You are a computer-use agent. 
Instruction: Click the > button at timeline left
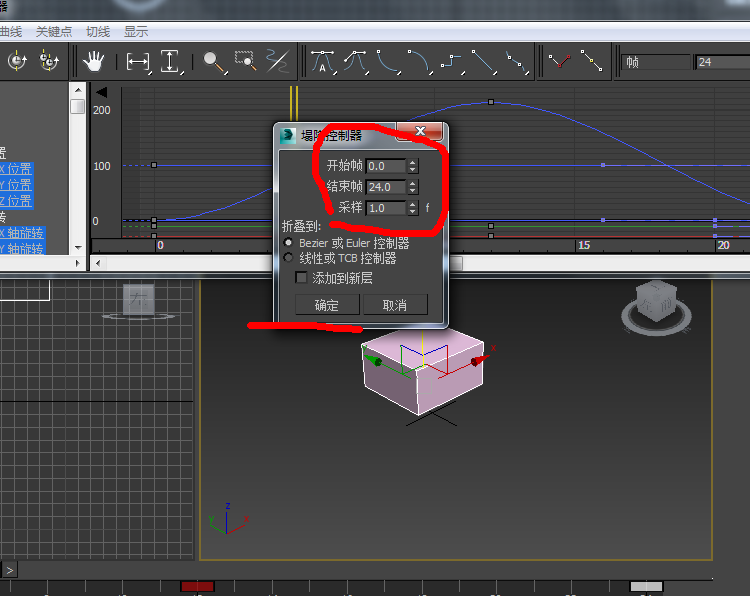point(10,570)
